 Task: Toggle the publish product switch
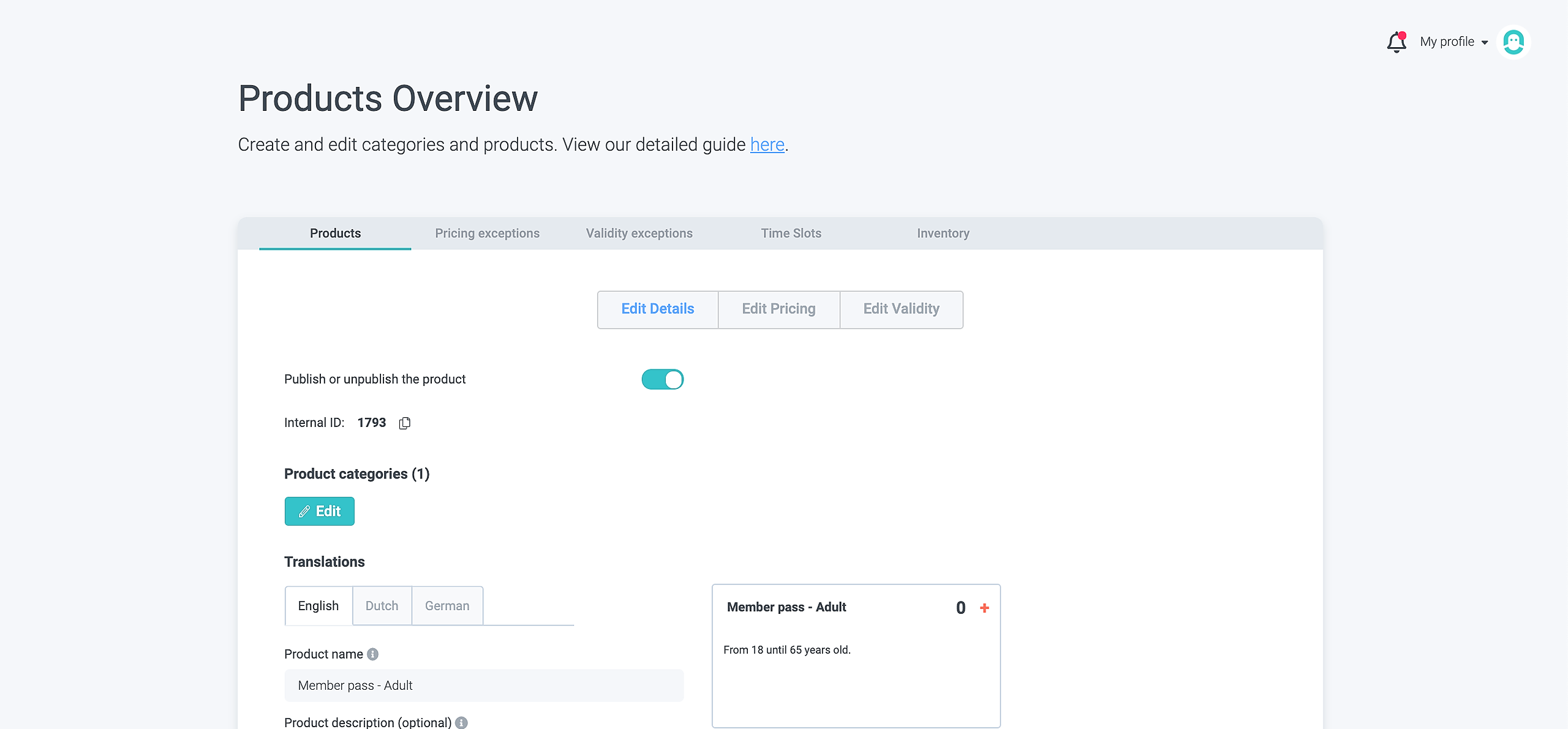coord(662,379)
